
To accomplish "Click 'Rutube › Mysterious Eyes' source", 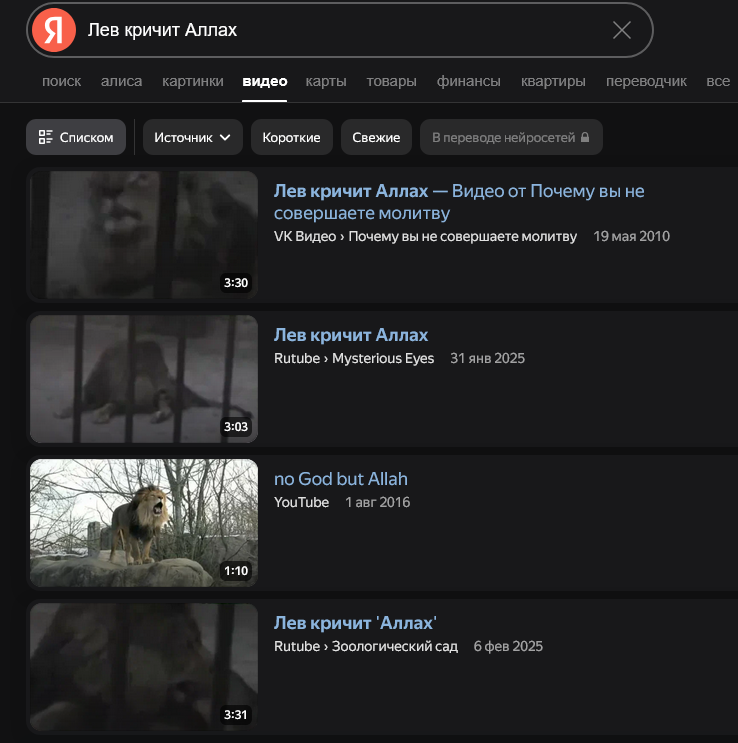I will (x=354, y=358).
